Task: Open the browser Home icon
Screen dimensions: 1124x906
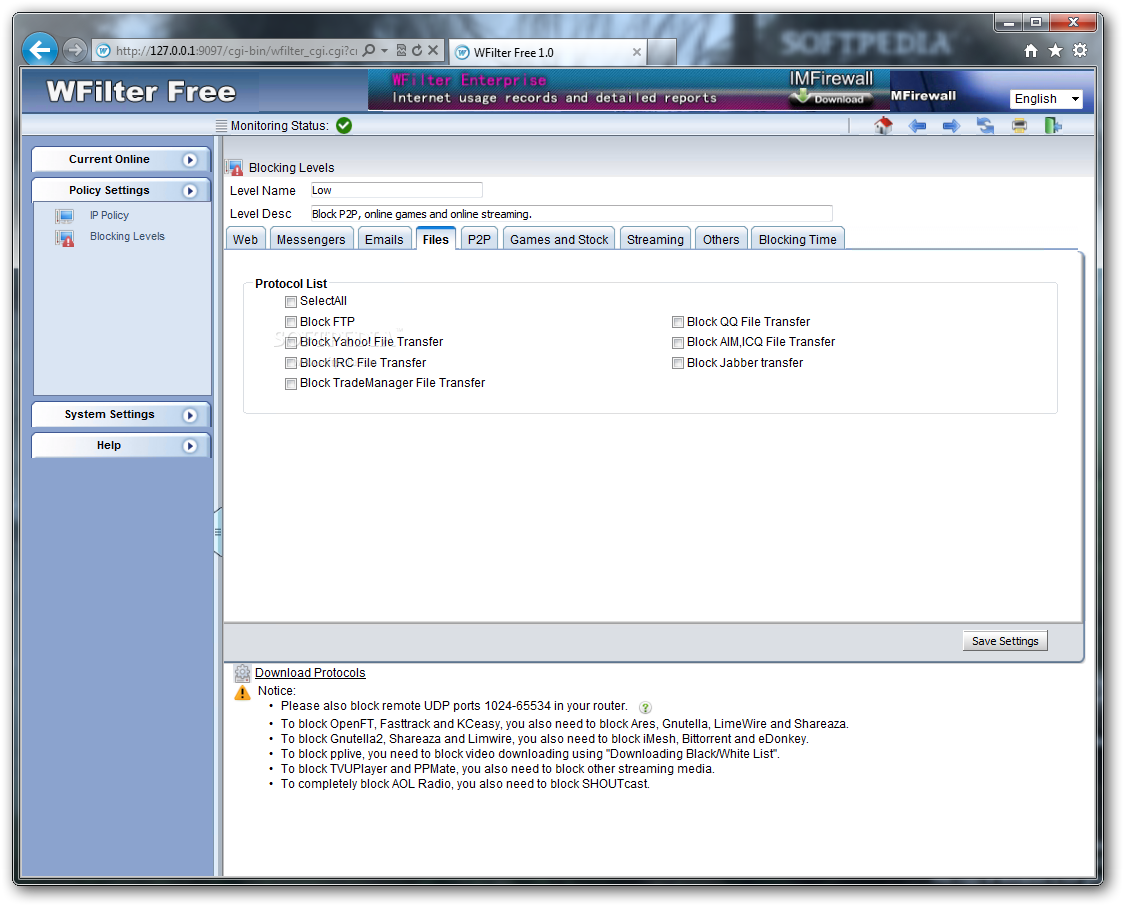Action: click(1031, 50)
